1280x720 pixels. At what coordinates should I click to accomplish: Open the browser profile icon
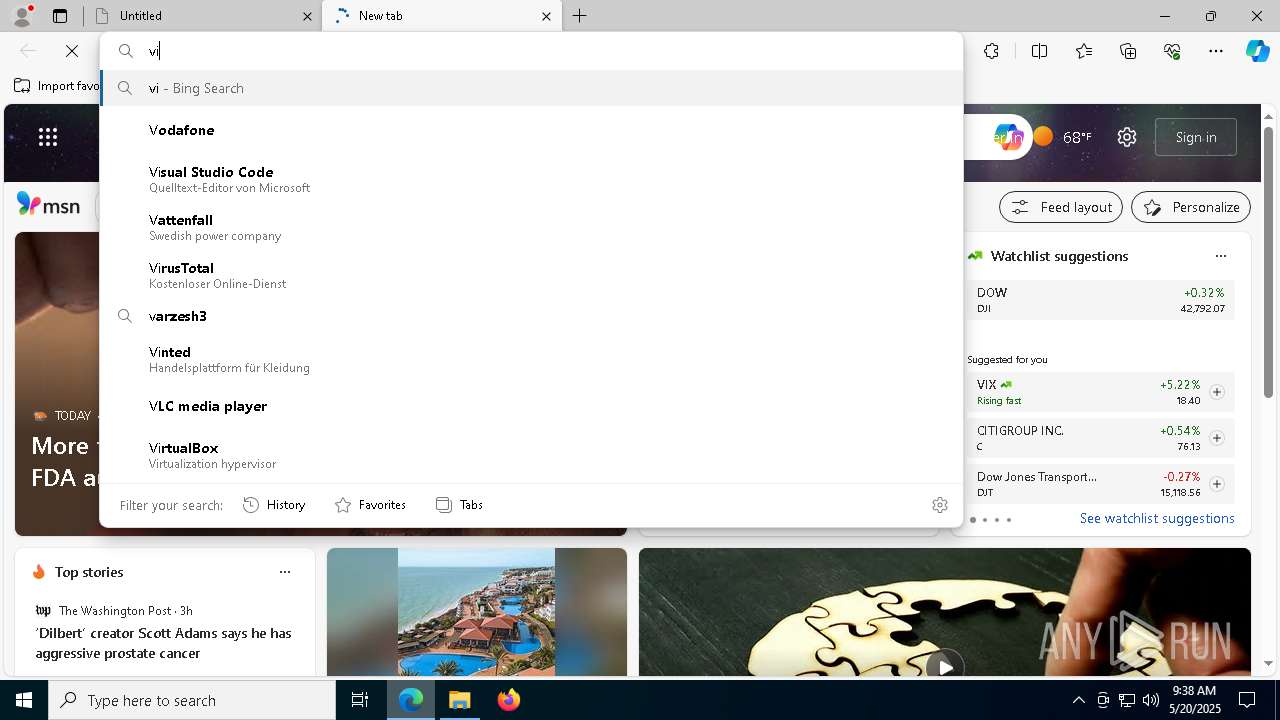pos(21,16)
